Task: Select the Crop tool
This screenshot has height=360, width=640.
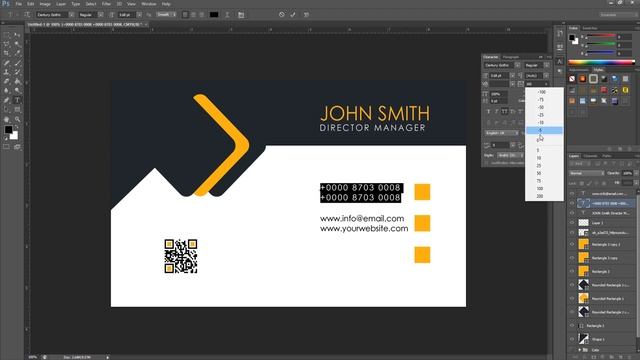Action: coord(7,53)
